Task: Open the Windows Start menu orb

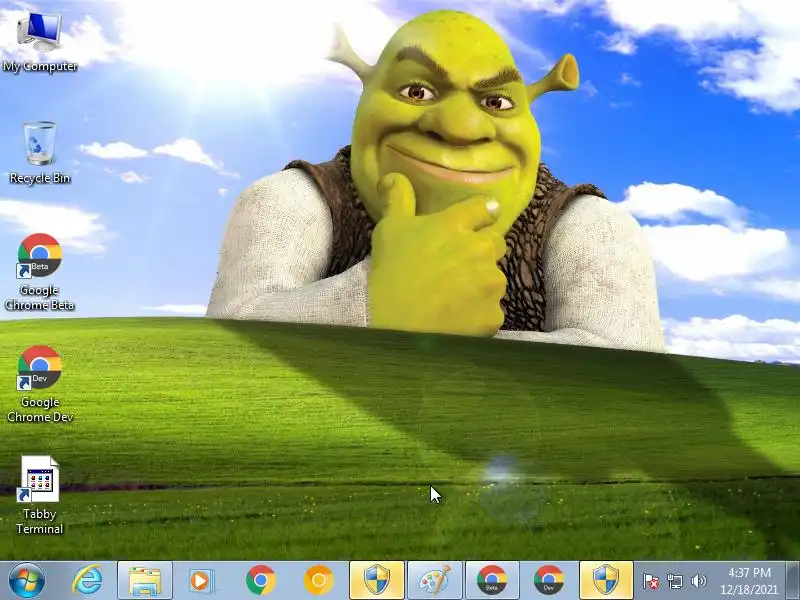Action: (x=27, y=581)
